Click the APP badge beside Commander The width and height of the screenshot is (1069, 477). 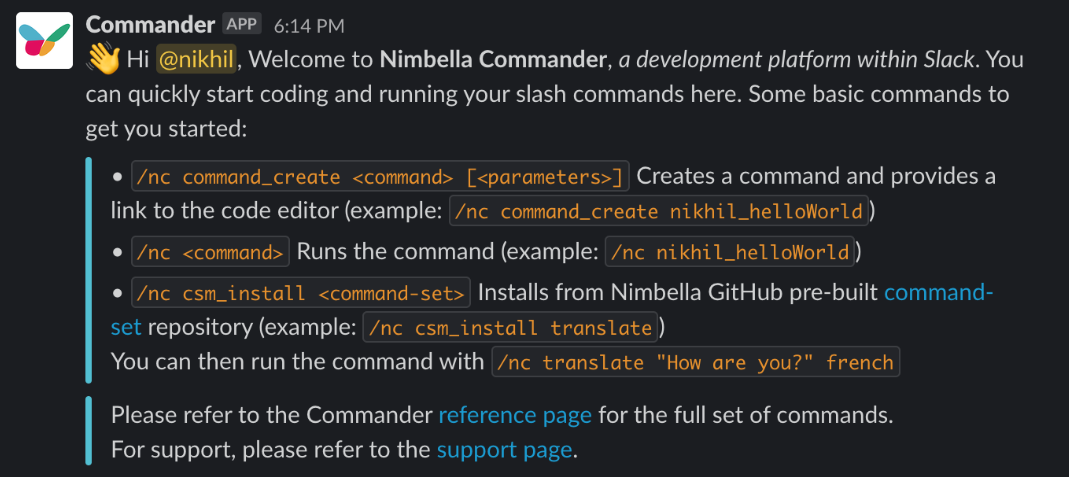click(243, 24)
